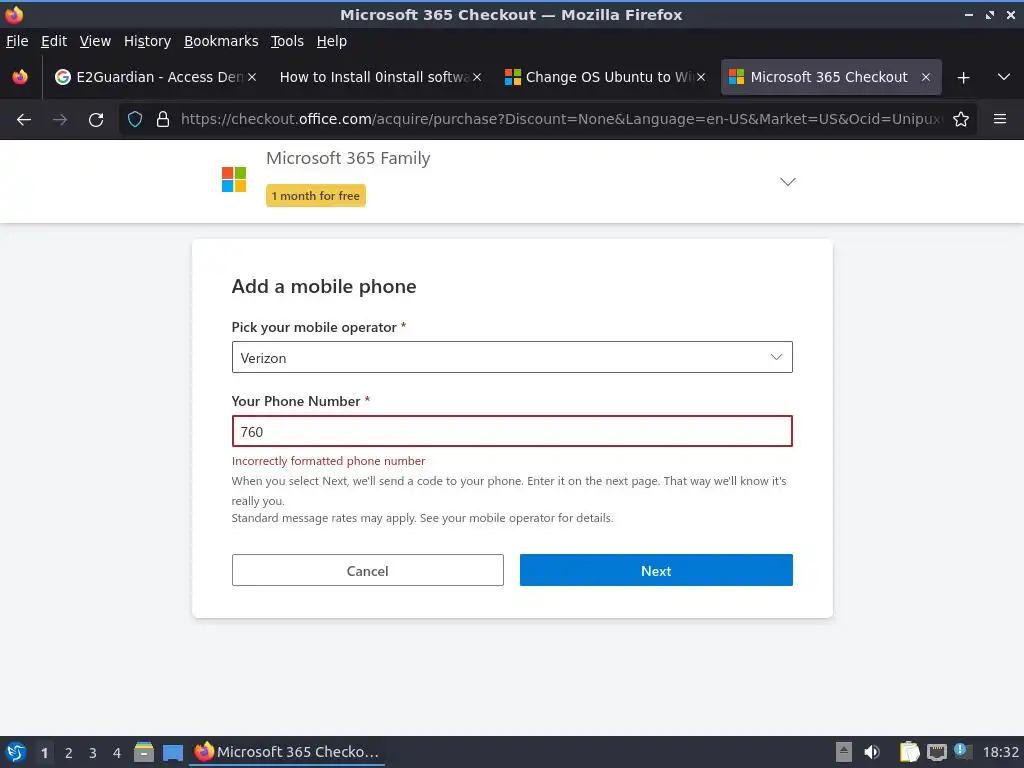Viewport: 1024px width, 768px height.
Task: List all tabs with the chevron
Action: pyautogui.click(x=1004, y=77)
